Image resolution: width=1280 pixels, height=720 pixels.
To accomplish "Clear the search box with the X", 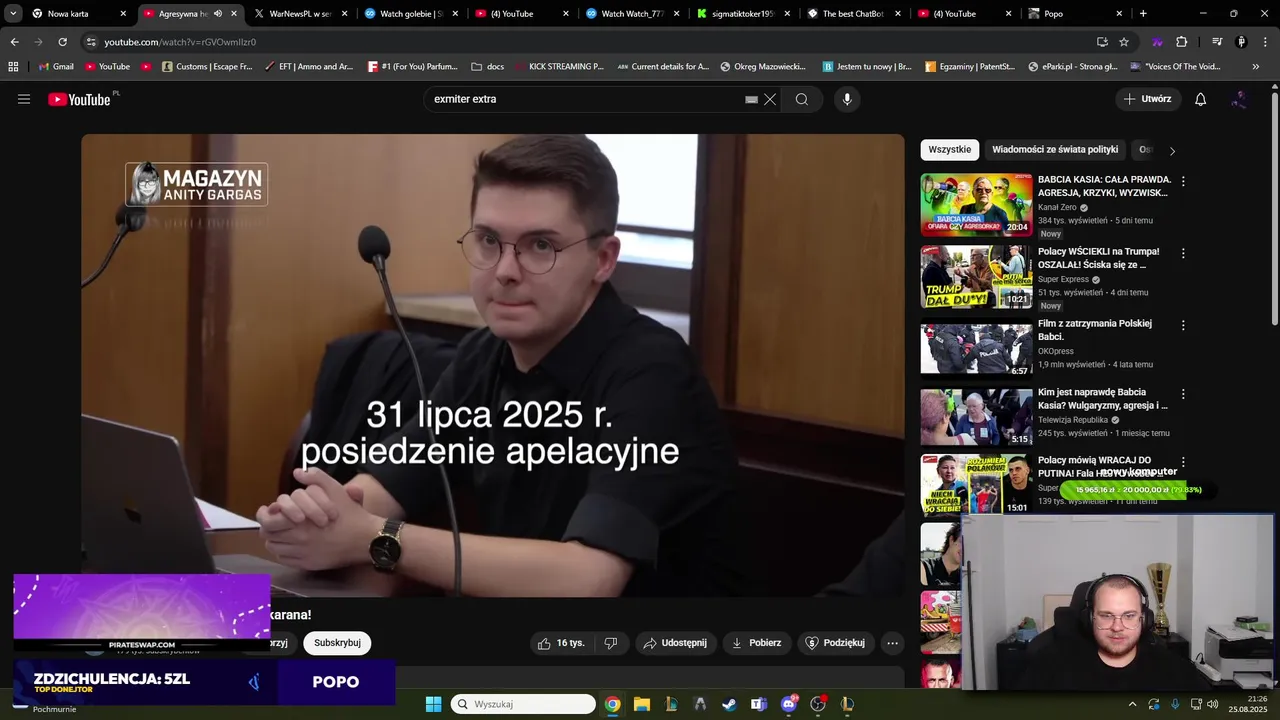I will pyautogui.click(x=770, y=99).
